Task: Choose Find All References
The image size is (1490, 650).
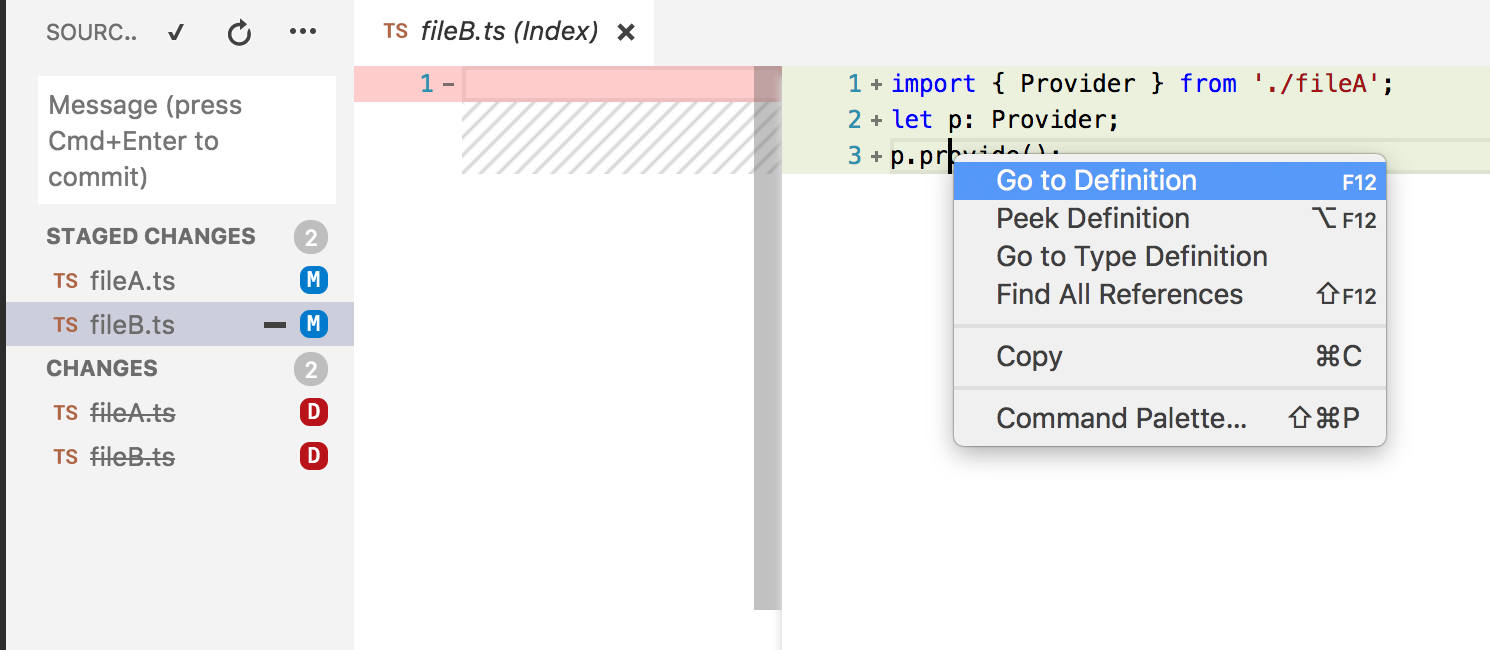Action: (1120, 294)
